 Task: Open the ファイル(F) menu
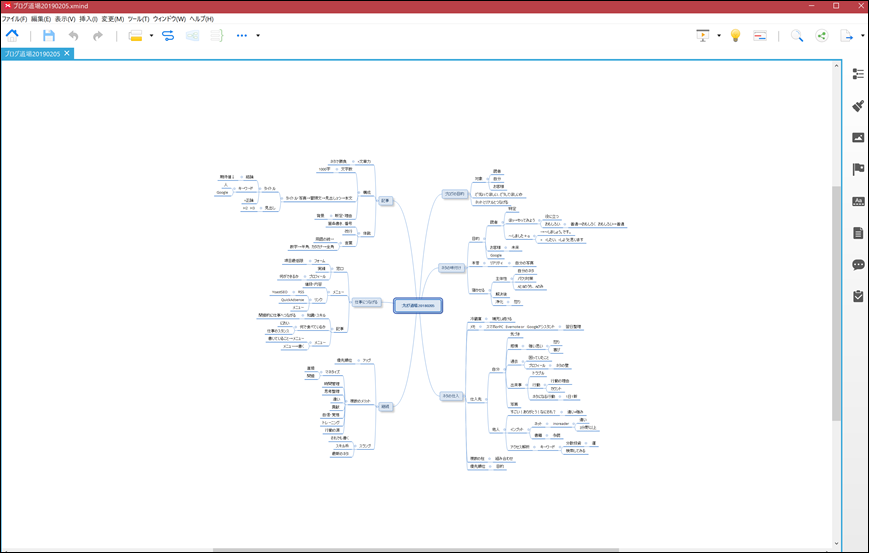[14, 19]
